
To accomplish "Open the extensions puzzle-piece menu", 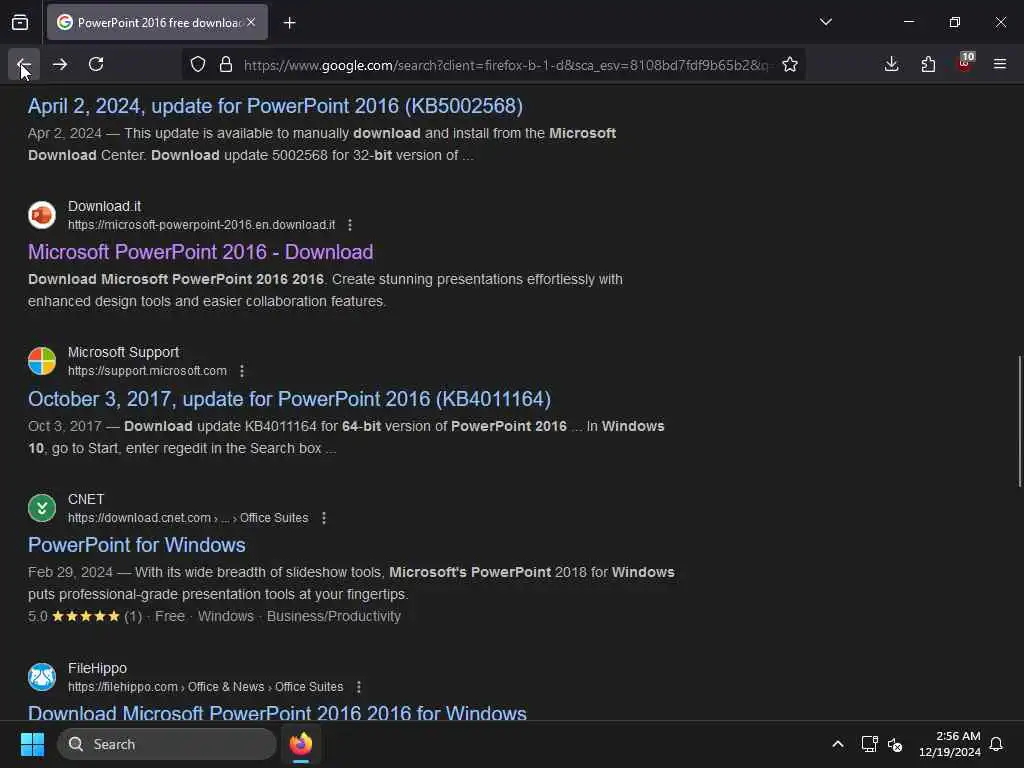I will pyautogui.click(x=928, y=64).
